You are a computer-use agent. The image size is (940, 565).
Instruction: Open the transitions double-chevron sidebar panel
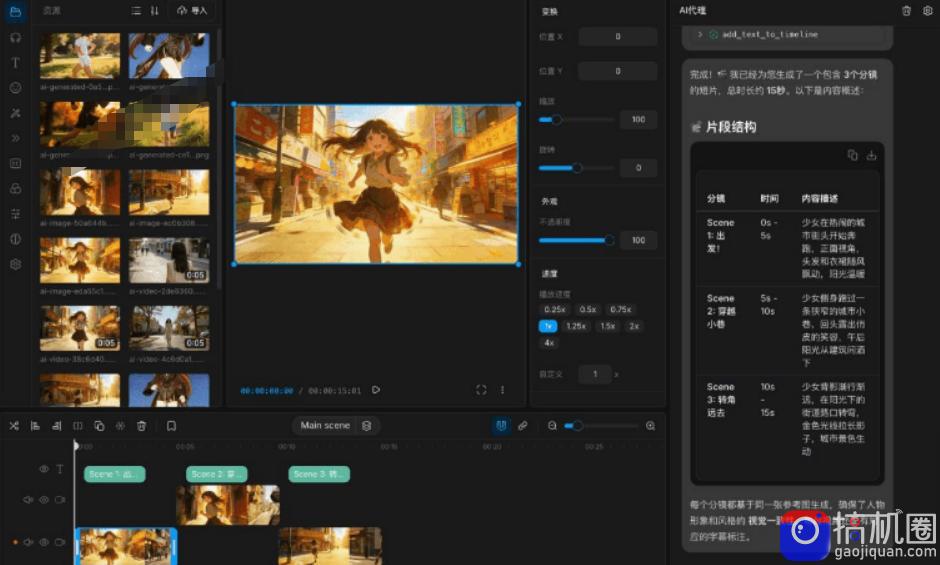click(x=16, y=138)
